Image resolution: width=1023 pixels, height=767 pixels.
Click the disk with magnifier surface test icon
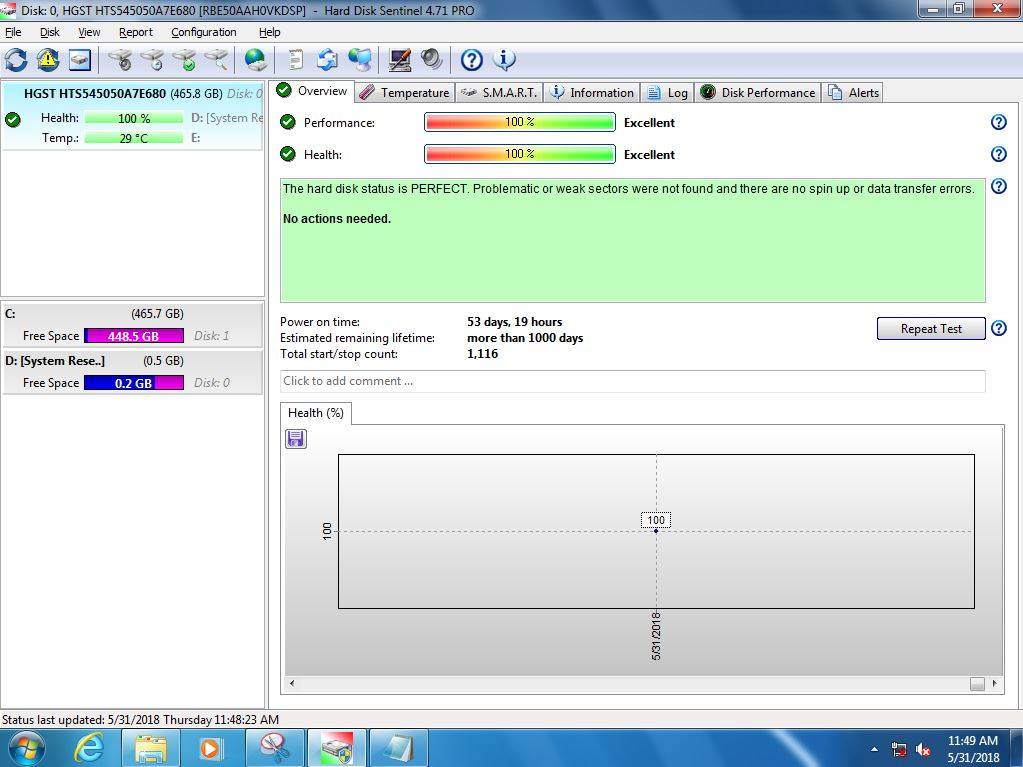point(217,60)
